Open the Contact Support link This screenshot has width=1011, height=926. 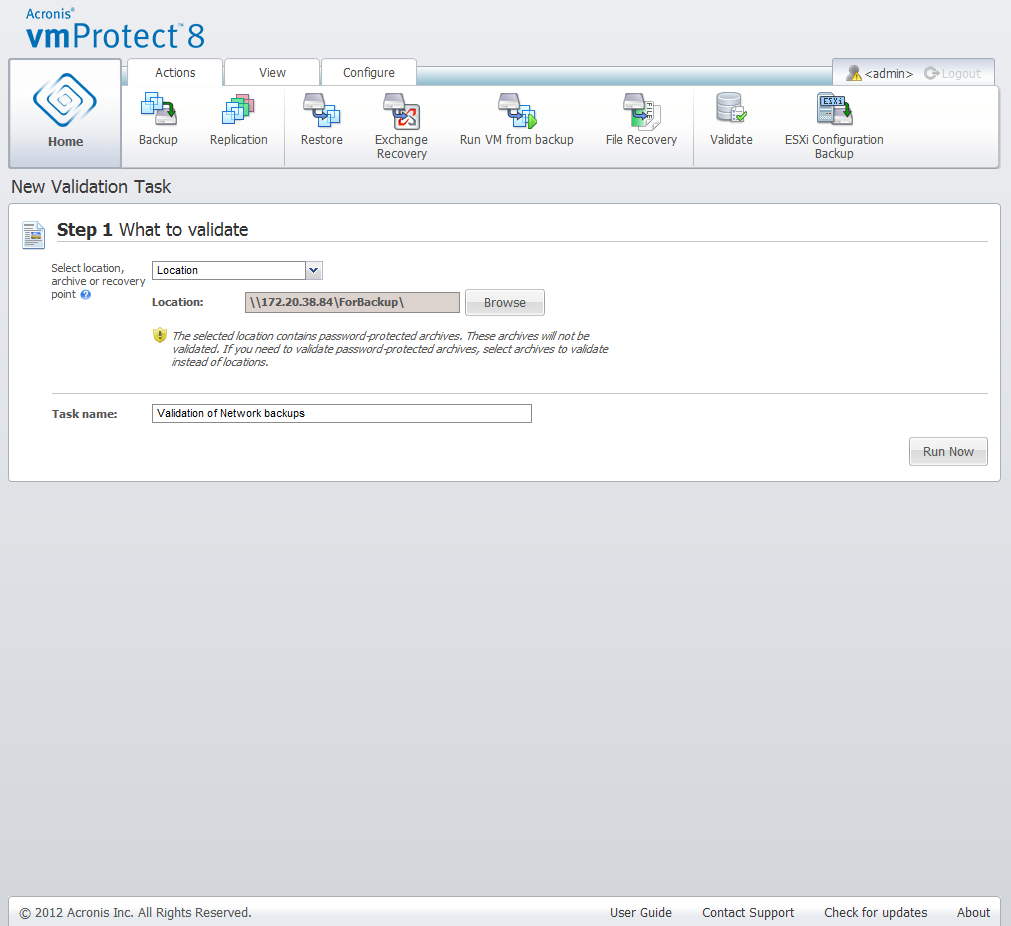click(748, 912)
